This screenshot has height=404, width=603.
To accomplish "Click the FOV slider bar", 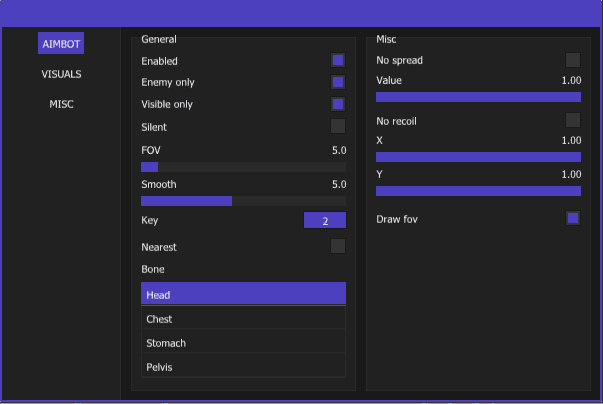I will 243,167.
